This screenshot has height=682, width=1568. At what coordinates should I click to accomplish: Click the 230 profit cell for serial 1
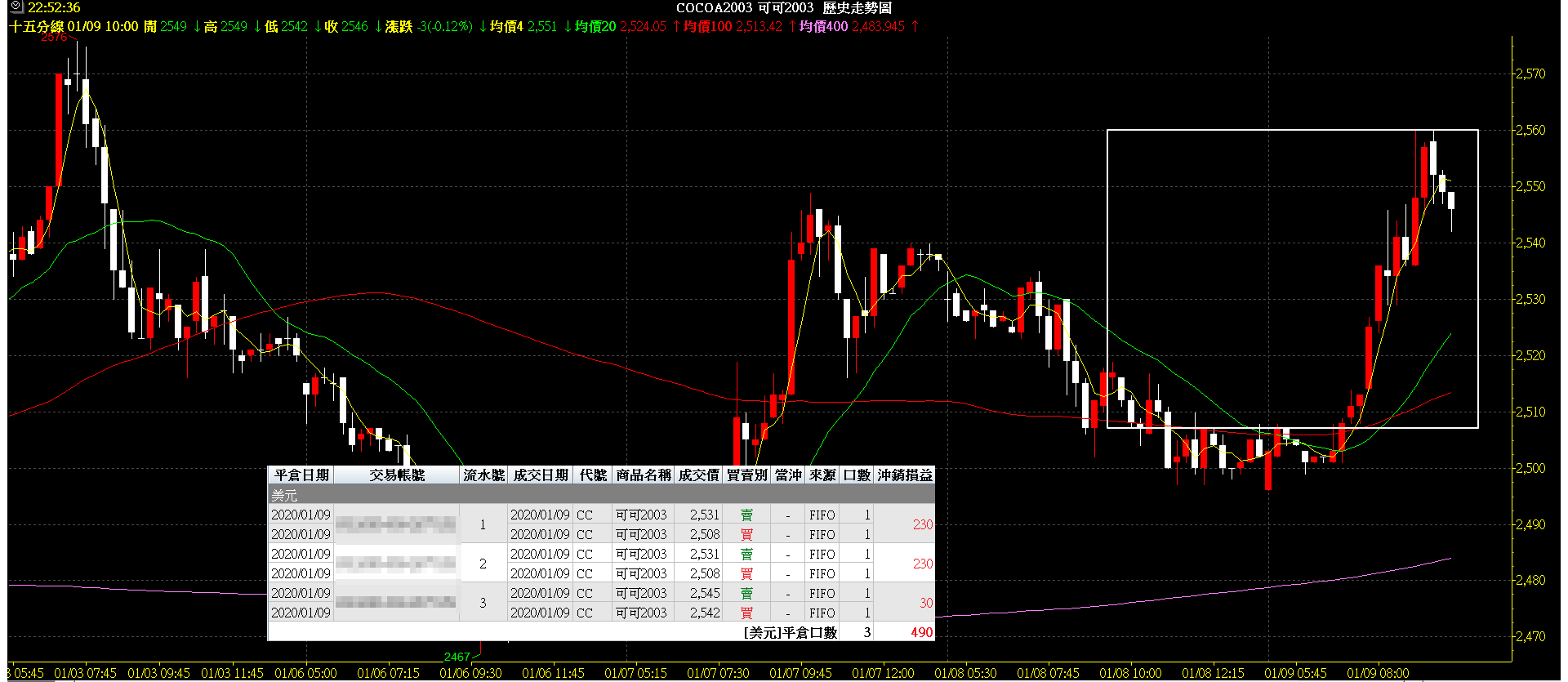coord(904,524)
